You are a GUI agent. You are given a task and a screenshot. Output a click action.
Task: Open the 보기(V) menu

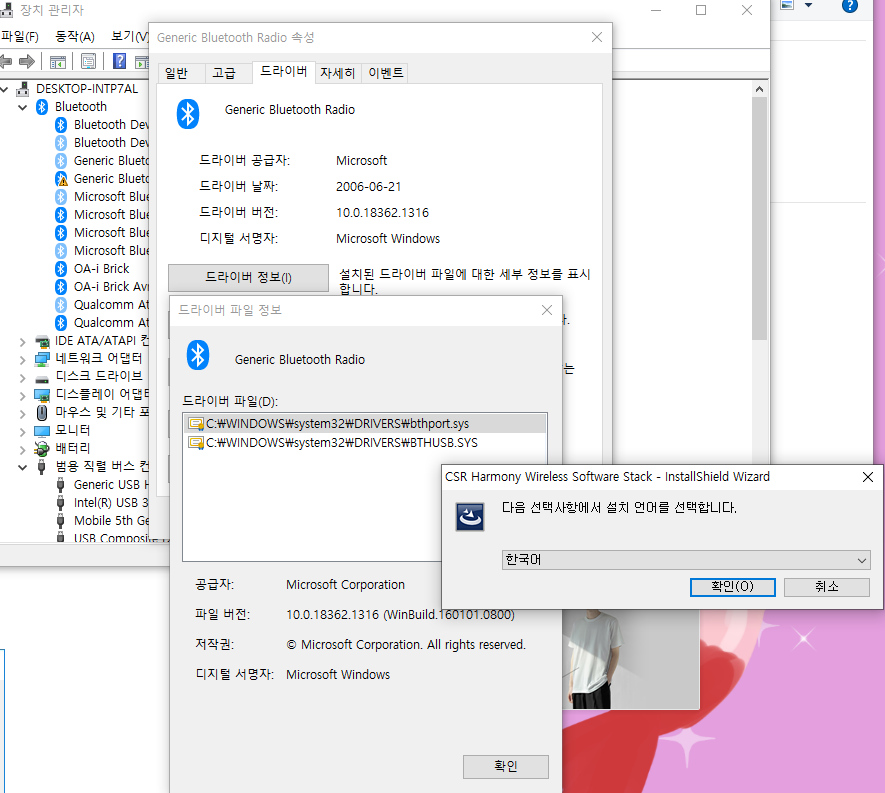coord(129,37)
